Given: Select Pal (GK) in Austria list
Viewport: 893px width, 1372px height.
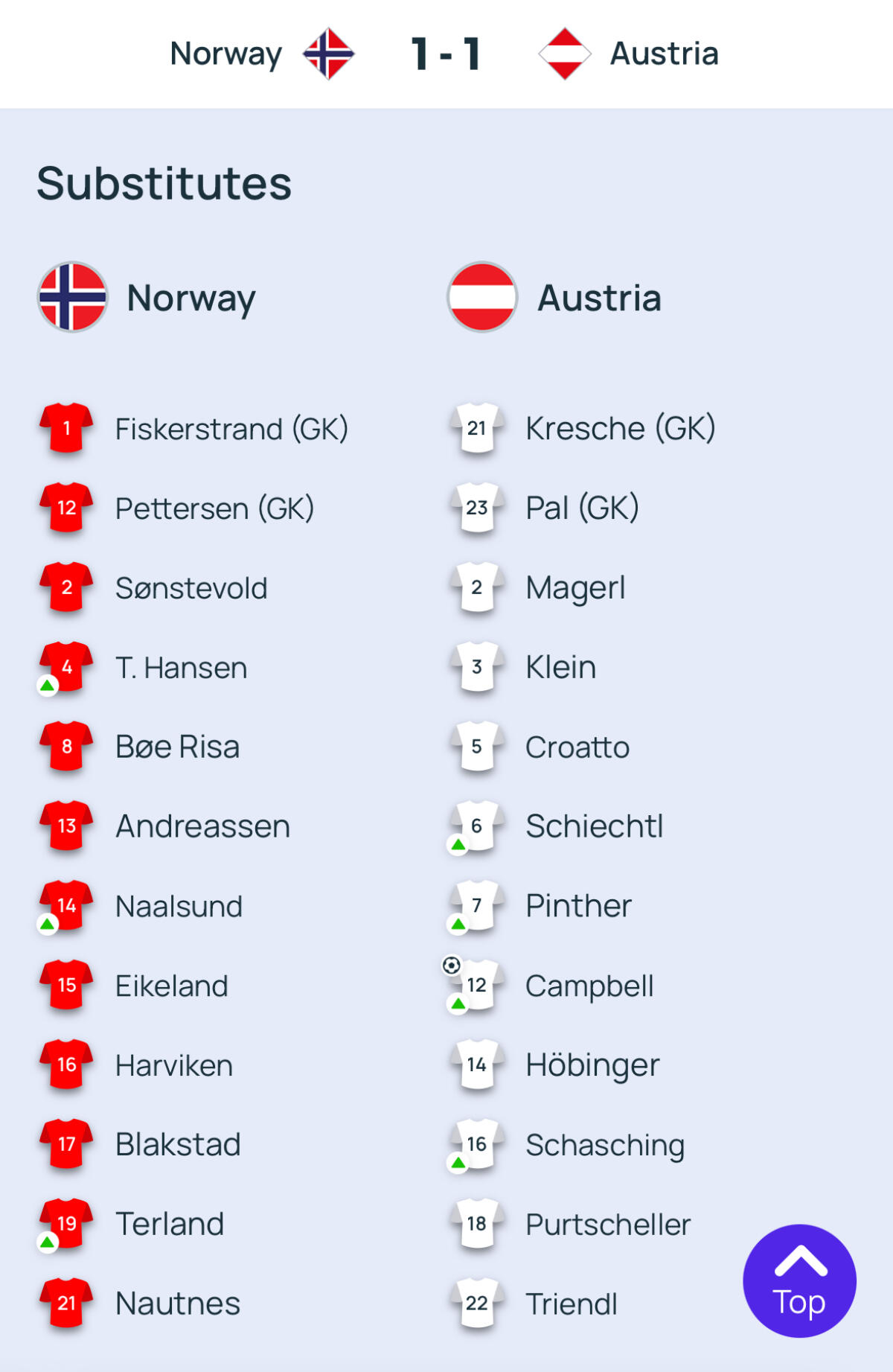Looking at the screenshot, I should click(x=582, y=508).
